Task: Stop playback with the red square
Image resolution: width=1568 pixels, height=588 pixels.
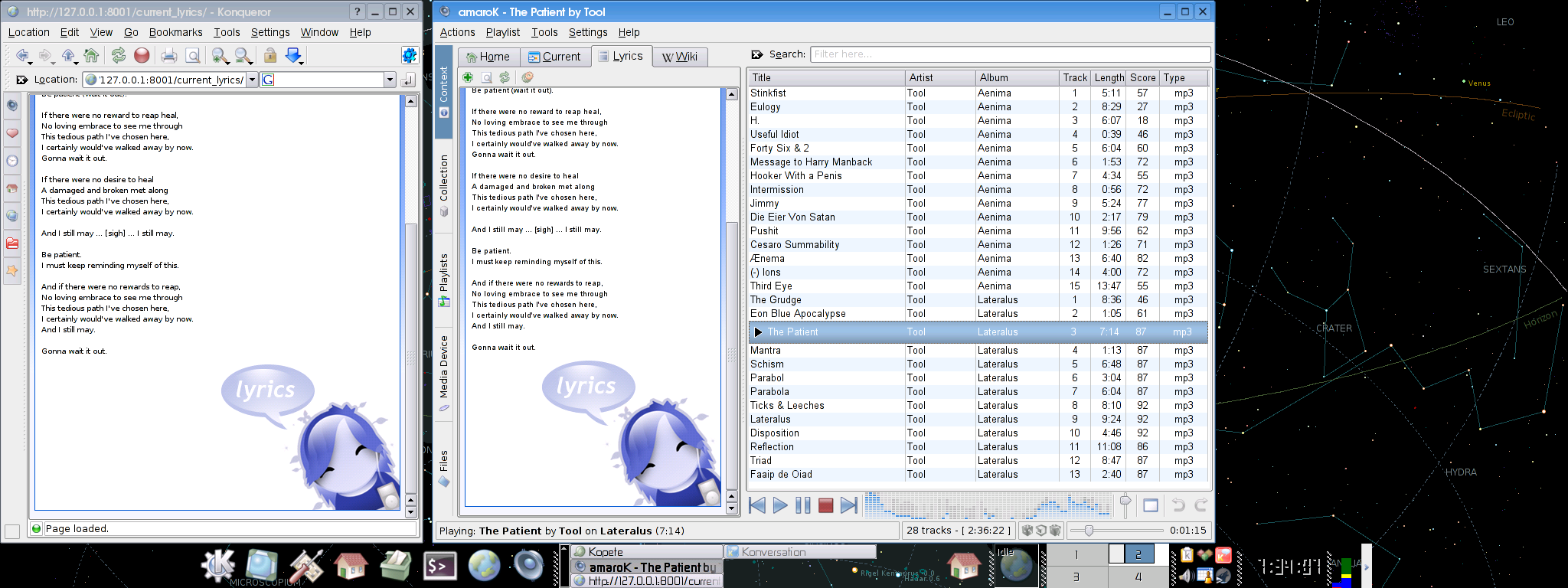Action: click(x=825, y=505)
